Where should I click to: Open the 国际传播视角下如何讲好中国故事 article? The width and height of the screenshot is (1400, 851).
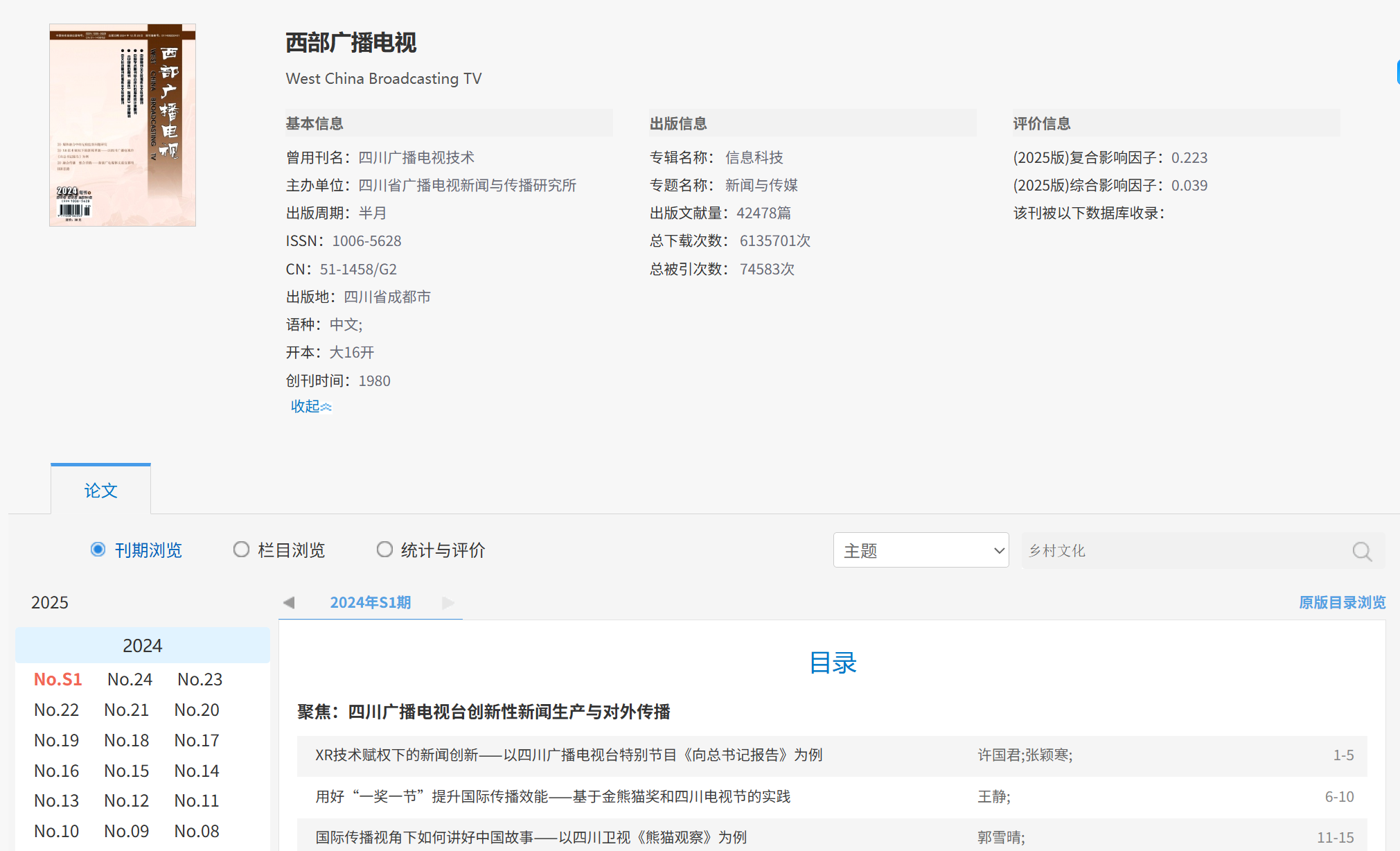pos(531,837)
